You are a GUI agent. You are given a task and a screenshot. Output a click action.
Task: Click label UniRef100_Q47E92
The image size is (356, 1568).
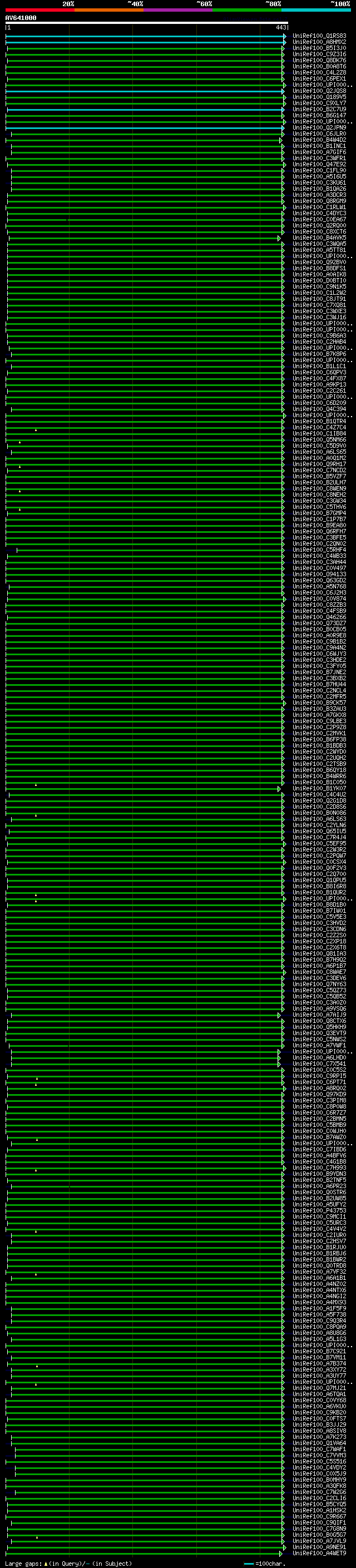pyautogui.click(x=319, y=164)
